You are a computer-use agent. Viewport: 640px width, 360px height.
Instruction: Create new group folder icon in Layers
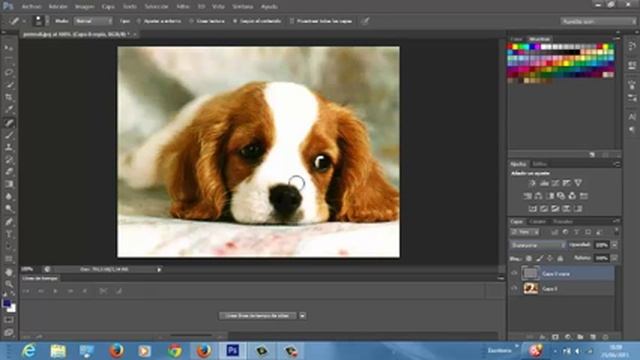[x=580, y=337]
